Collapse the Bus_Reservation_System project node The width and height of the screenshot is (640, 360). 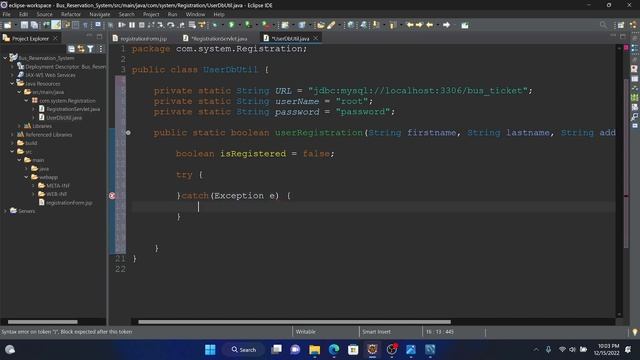5,58
